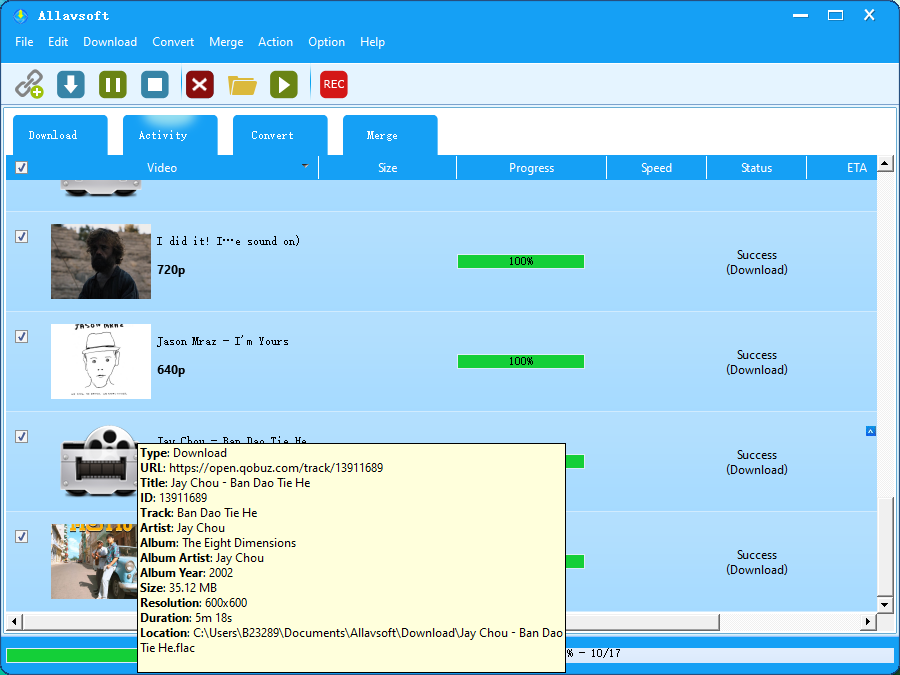
Task: Start download with the blue arrow icon
Action: point(71,84)
